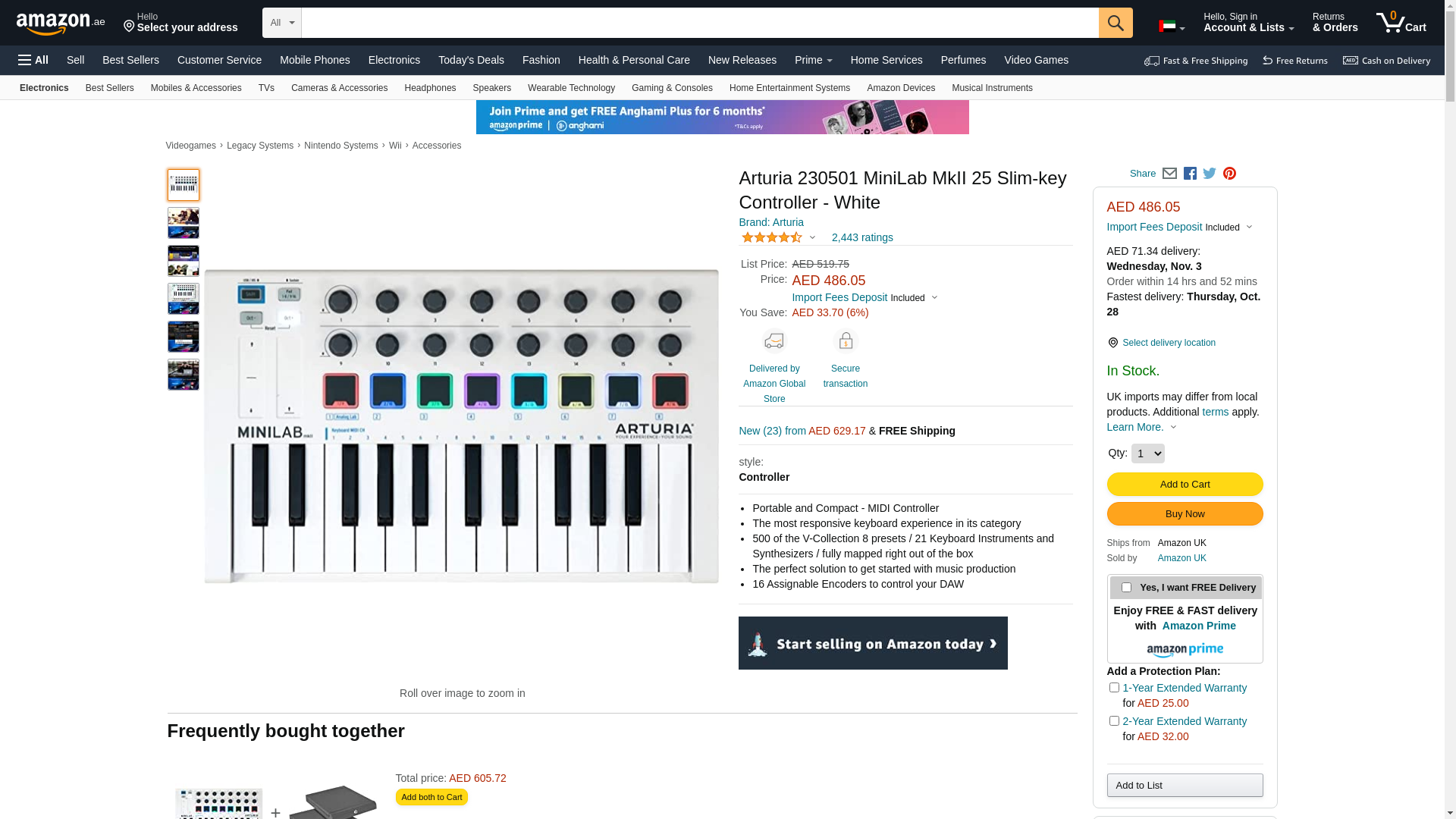
Task: Open Today's Deals in navigation
Action: tap(471, 60)
